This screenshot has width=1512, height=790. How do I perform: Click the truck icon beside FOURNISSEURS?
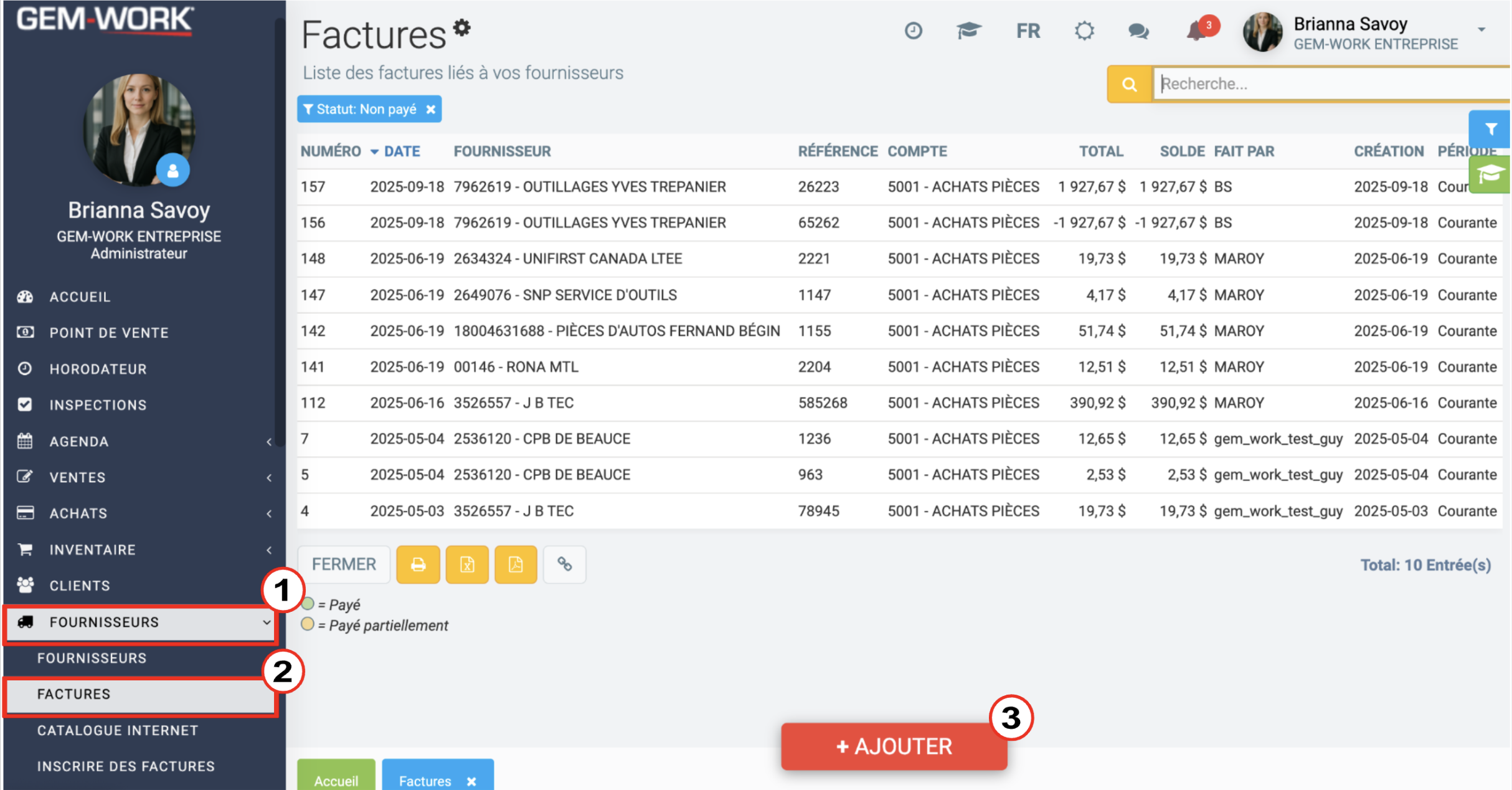coord(25,622)
